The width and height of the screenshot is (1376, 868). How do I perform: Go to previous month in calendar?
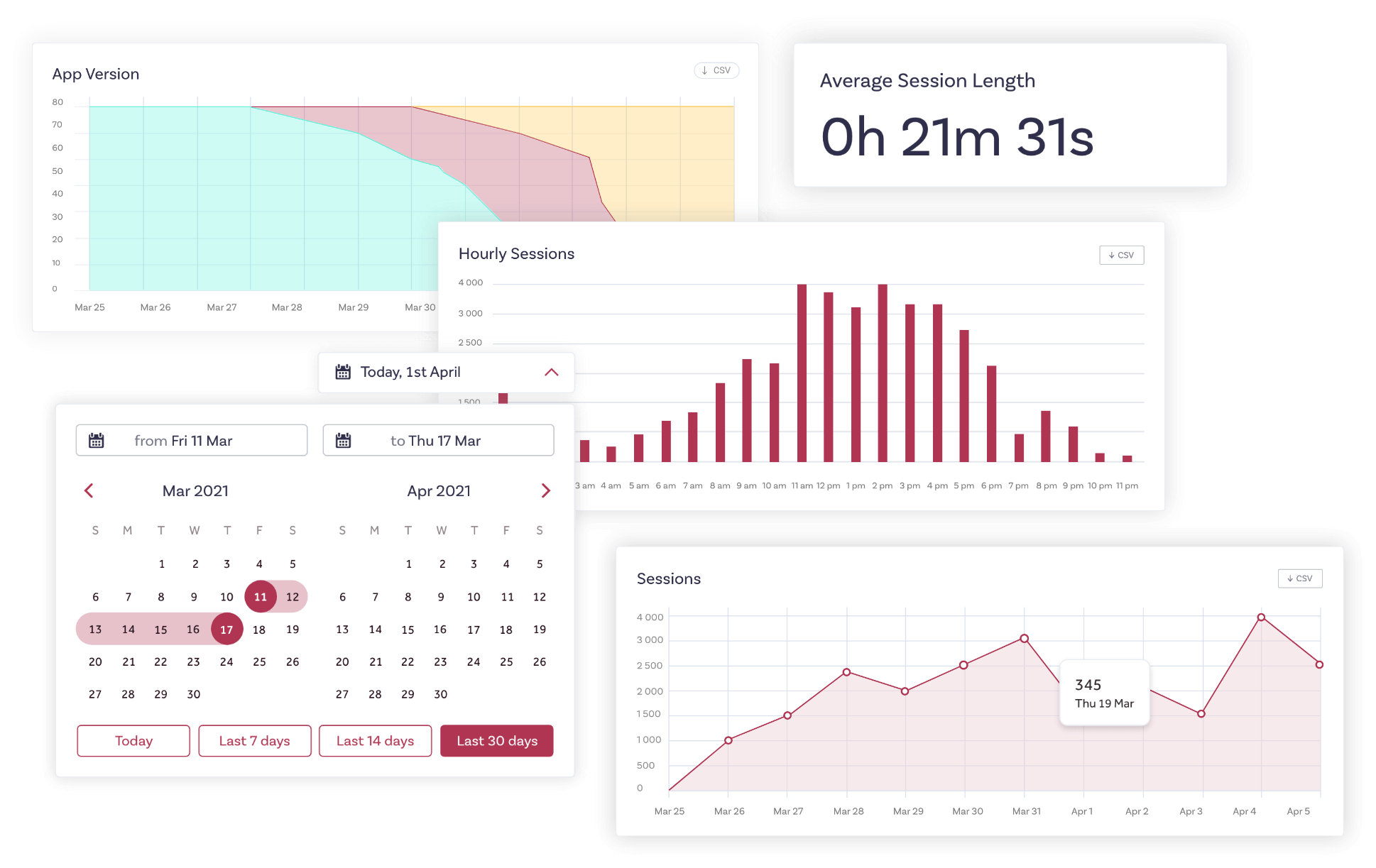(89, 490)
